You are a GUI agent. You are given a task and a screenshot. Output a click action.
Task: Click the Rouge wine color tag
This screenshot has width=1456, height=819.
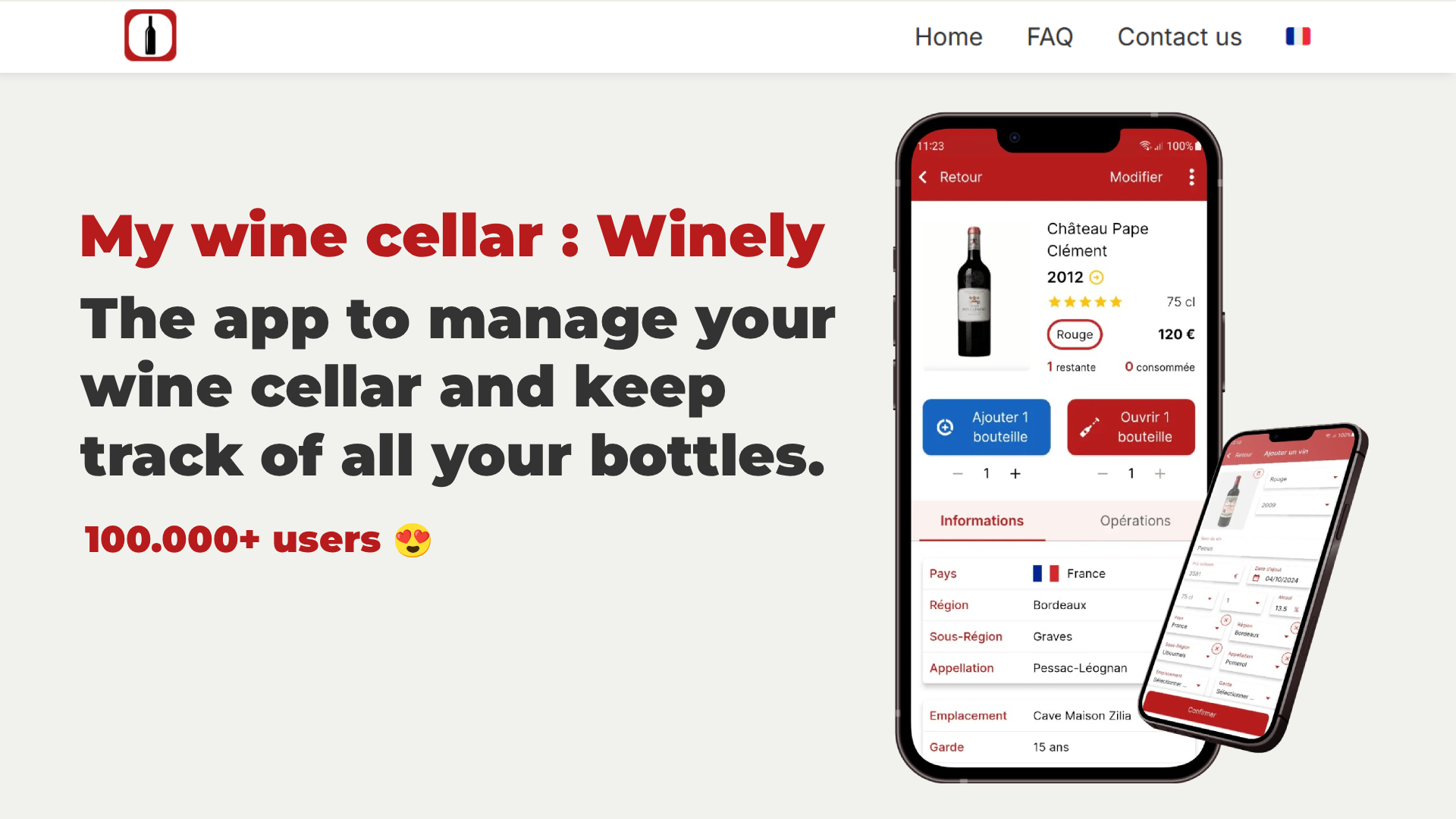click(x=1075, y=334)
